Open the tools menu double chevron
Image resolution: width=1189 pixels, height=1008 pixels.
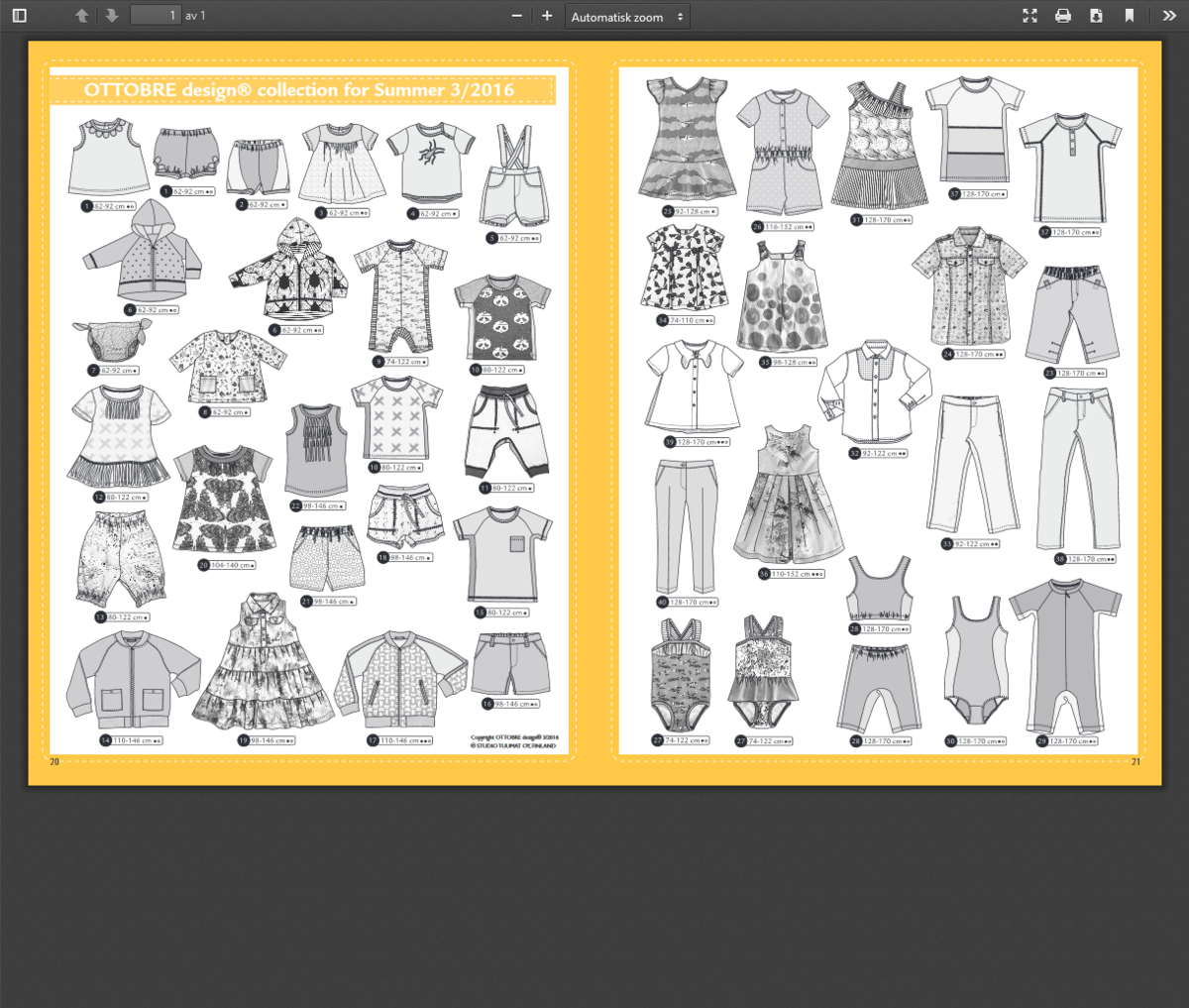(1169, 16)
